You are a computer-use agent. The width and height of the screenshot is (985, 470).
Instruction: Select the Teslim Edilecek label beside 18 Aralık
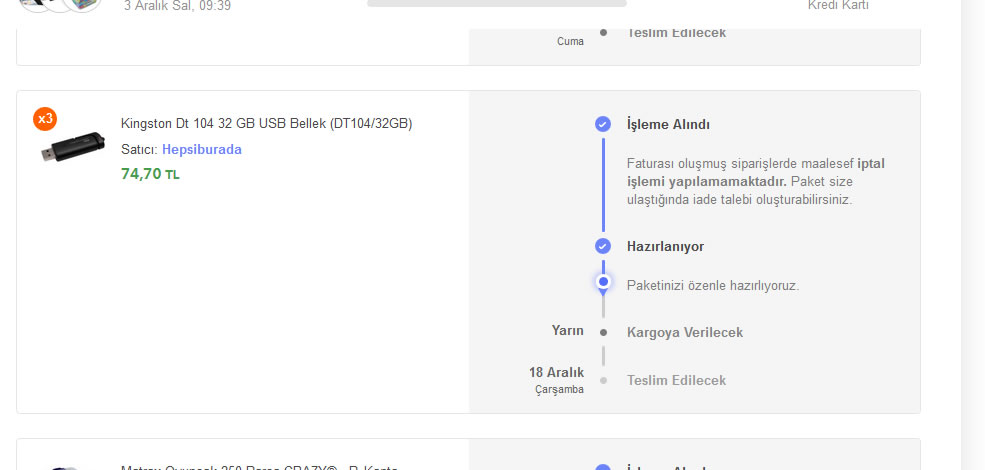[x=677, y=380]
